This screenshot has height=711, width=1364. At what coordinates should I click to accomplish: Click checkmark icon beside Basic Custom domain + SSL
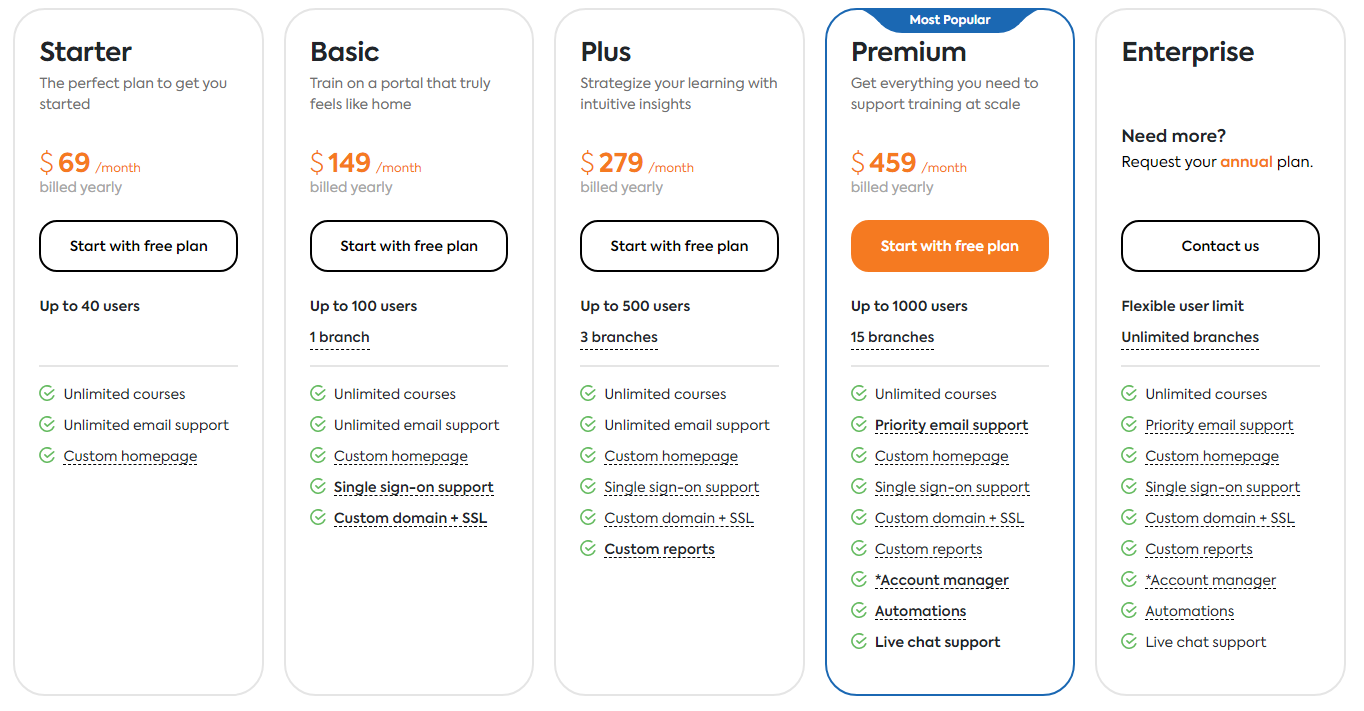[x=318, y=518]
